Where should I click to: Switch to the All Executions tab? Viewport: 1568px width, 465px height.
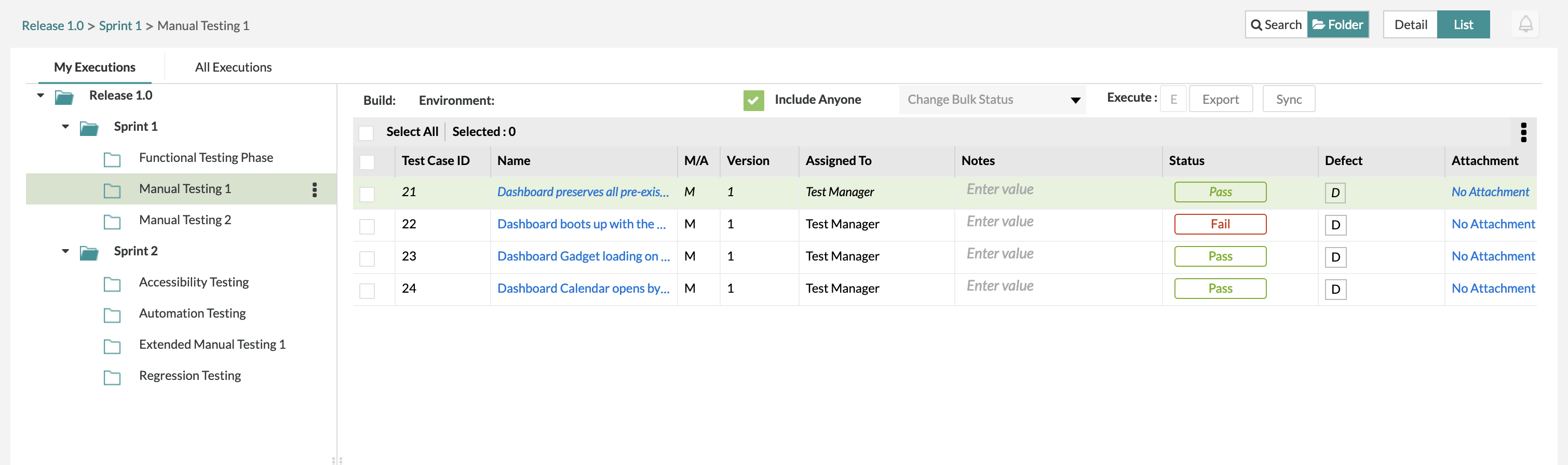(x=233, y=67)
